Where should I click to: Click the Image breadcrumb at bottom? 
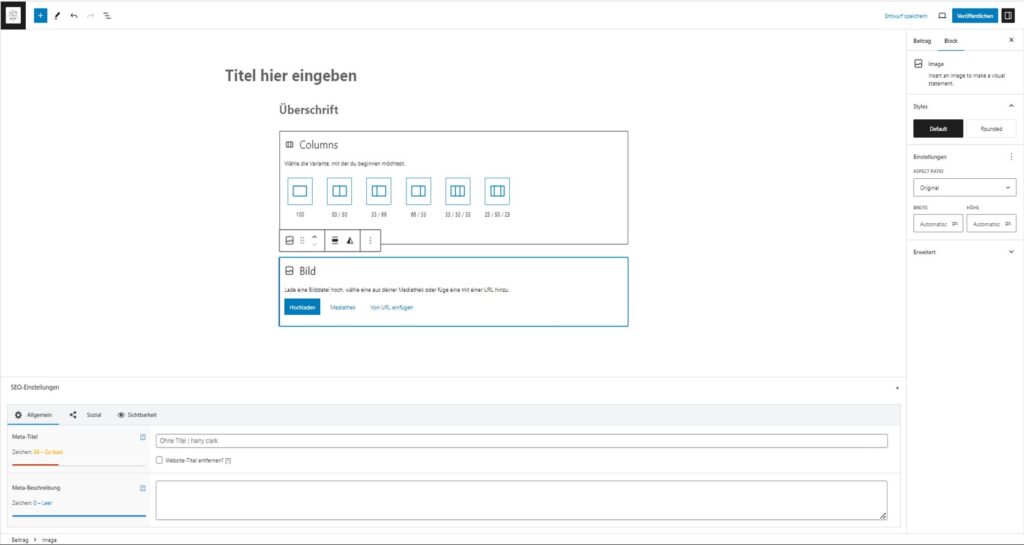(x=50, y=540)
